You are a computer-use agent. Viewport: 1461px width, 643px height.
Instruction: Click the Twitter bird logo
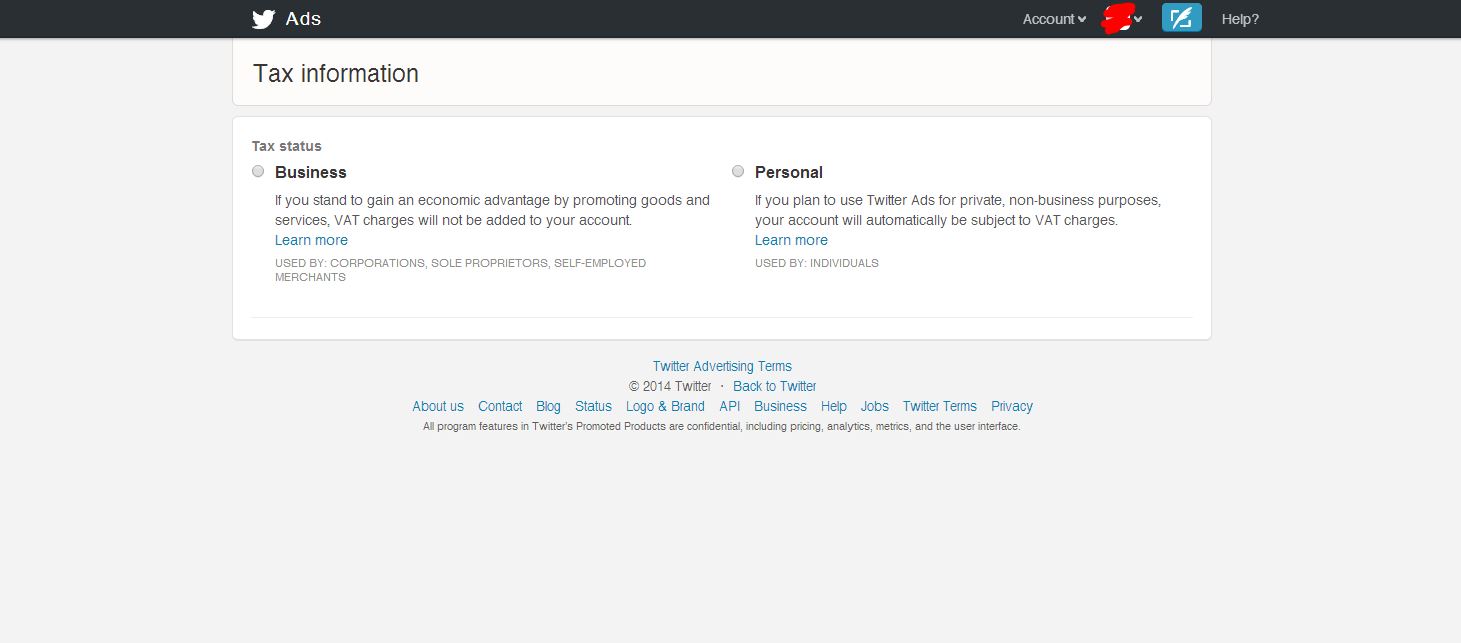coord(263,19)
